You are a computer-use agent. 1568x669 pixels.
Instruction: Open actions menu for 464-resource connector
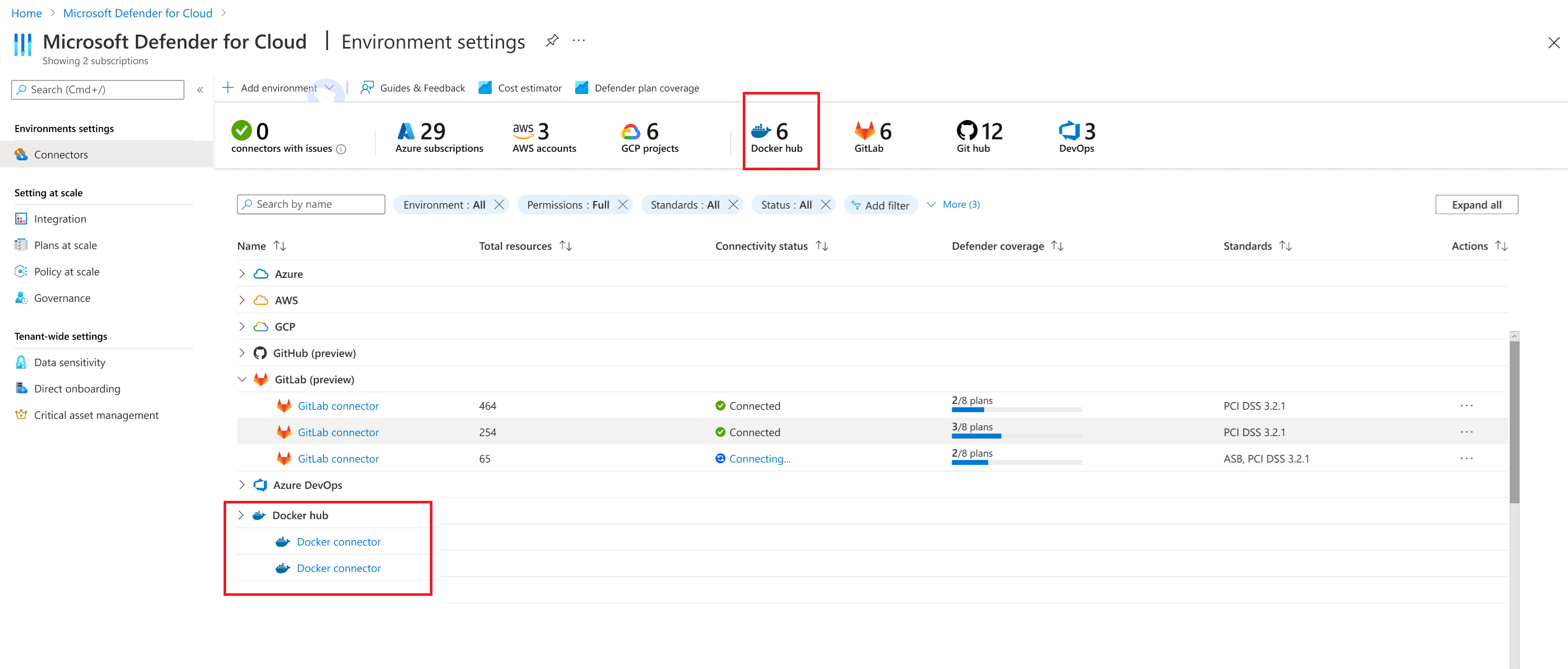click(x=1466, y=406)
